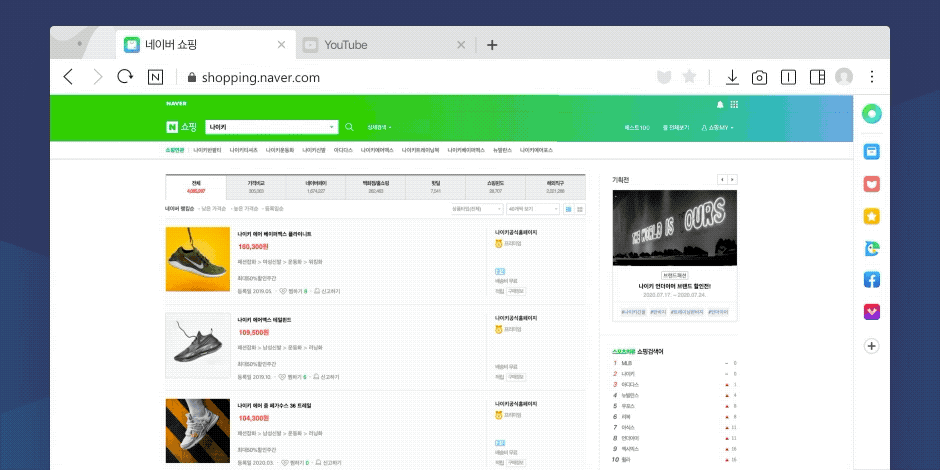Open the striped background sneaker thumbnail
Image resolution: width=940 pixels, height=470 pixels.
tap(198, 432)
